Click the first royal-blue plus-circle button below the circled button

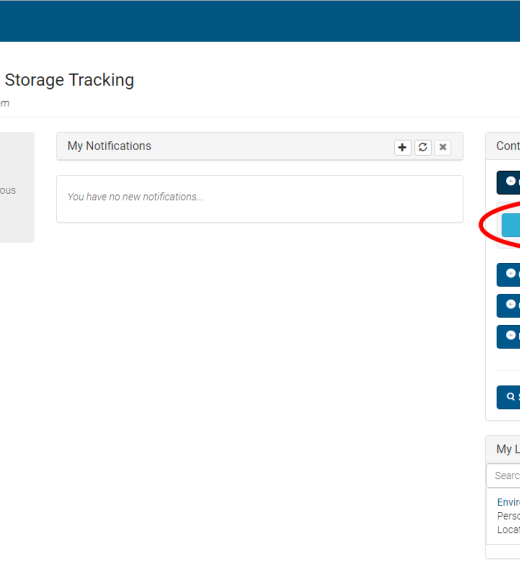(x=509, y=275)
